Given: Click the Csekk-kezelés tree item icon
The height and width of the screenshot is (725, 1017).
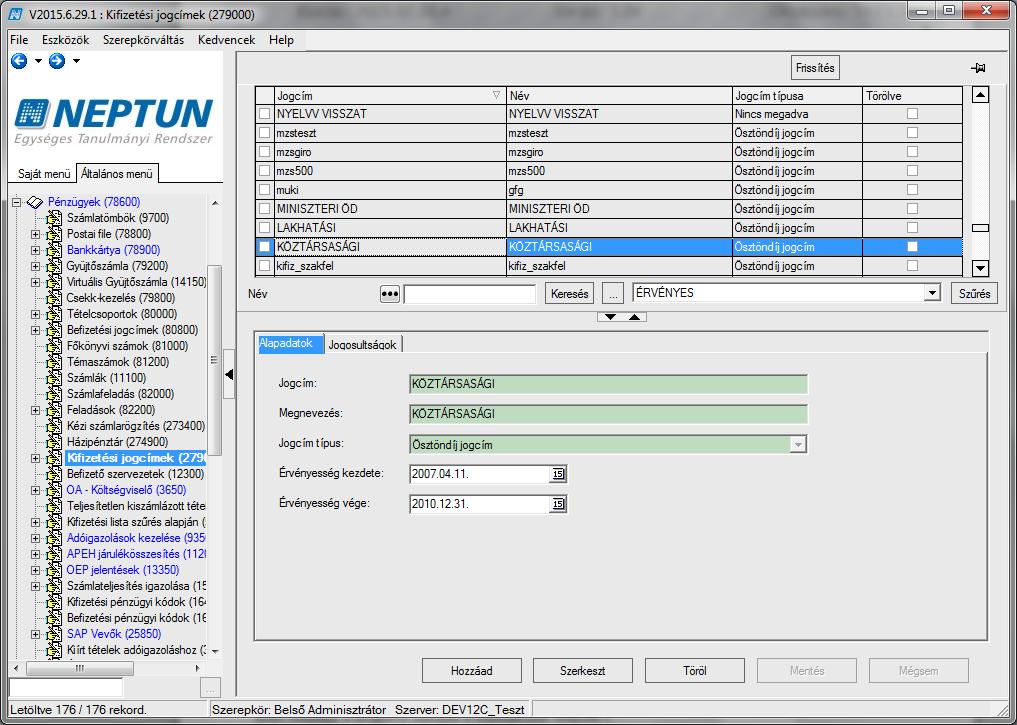Looking at the screenshot, I should click(x=54, y=298).
